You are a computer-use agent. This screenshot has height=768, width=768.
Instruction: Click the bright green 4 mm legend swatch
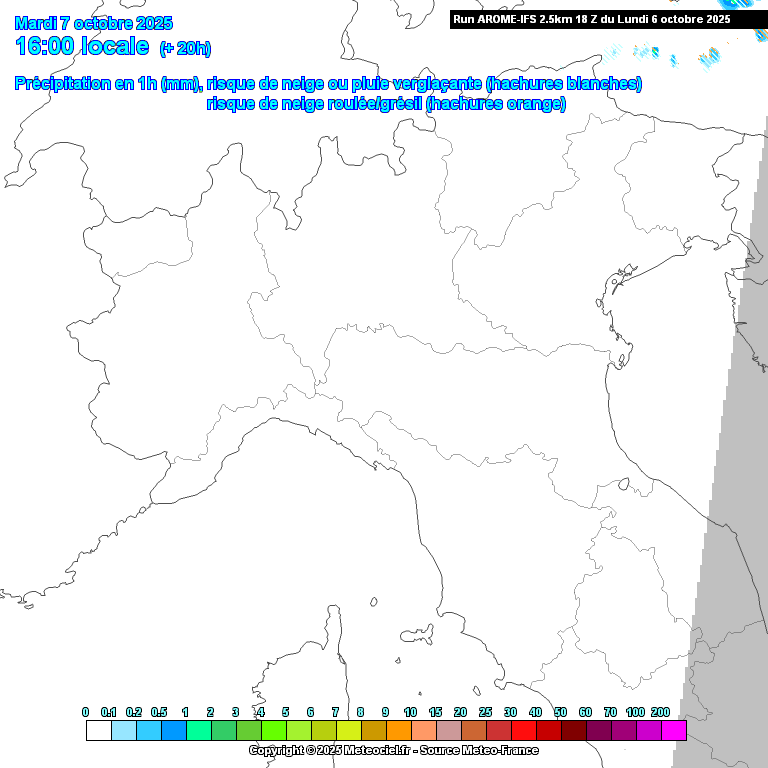click(273, 731)
